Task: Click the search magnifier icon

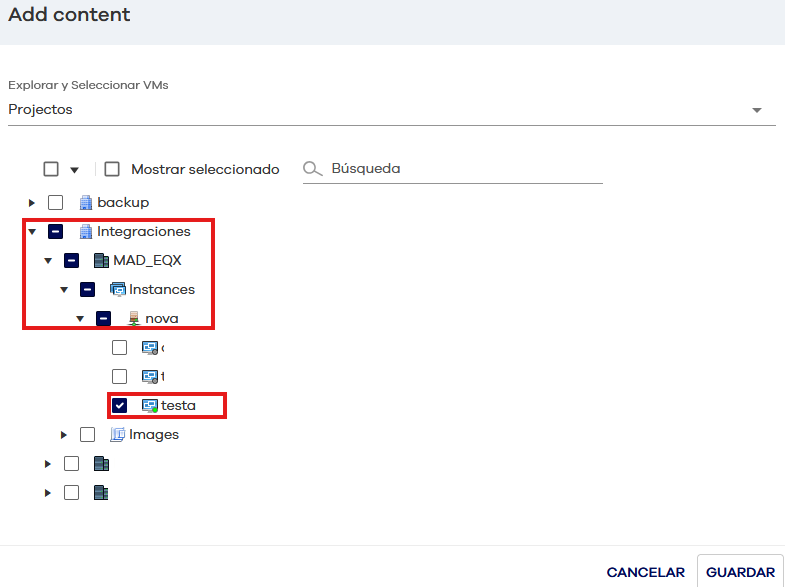Action: pyautogui.click(x=313, y=169)
